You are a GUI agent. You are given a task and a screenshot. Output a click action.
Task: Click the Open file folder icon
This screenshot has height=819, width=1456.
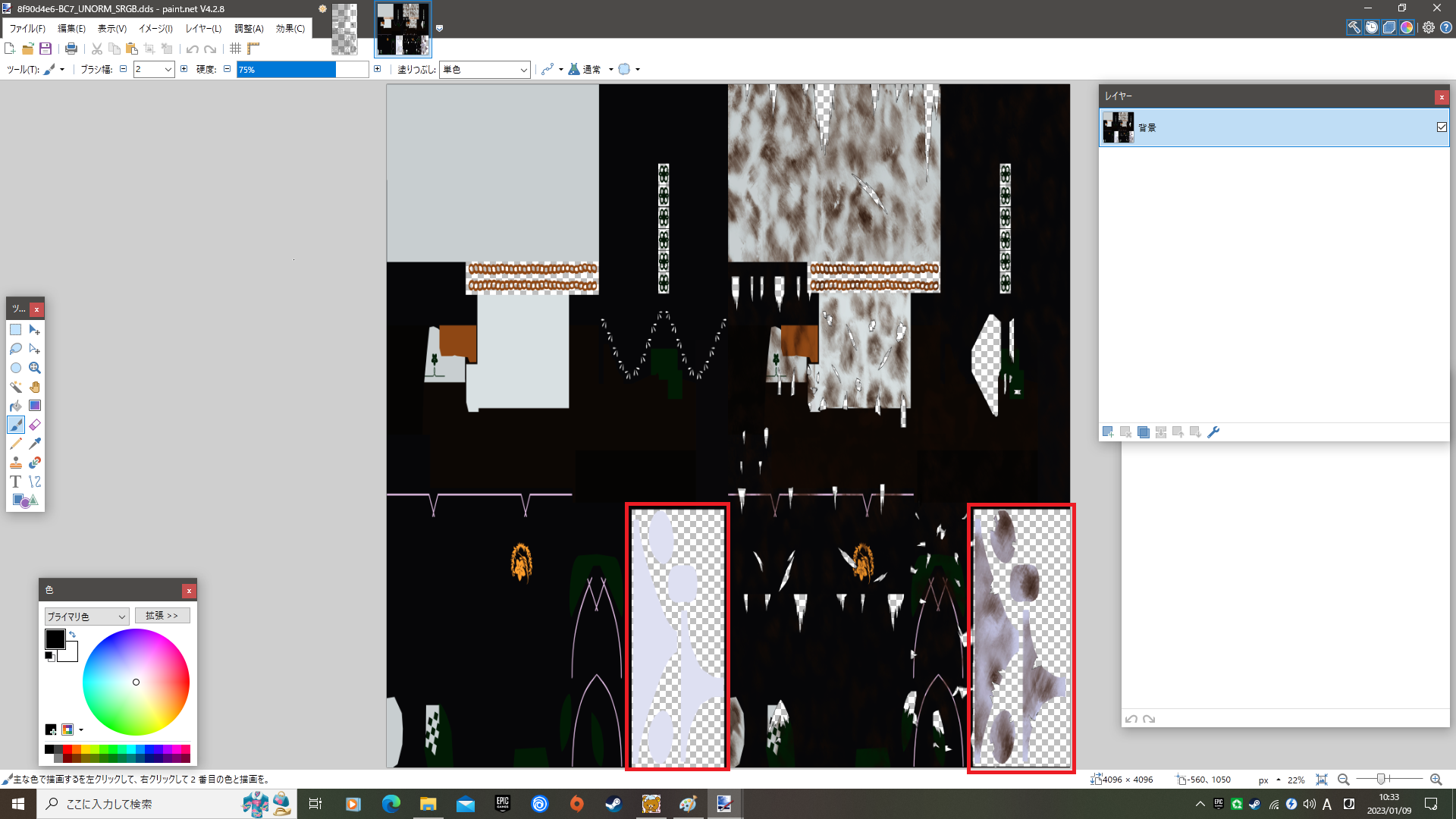tap(28, 49)
